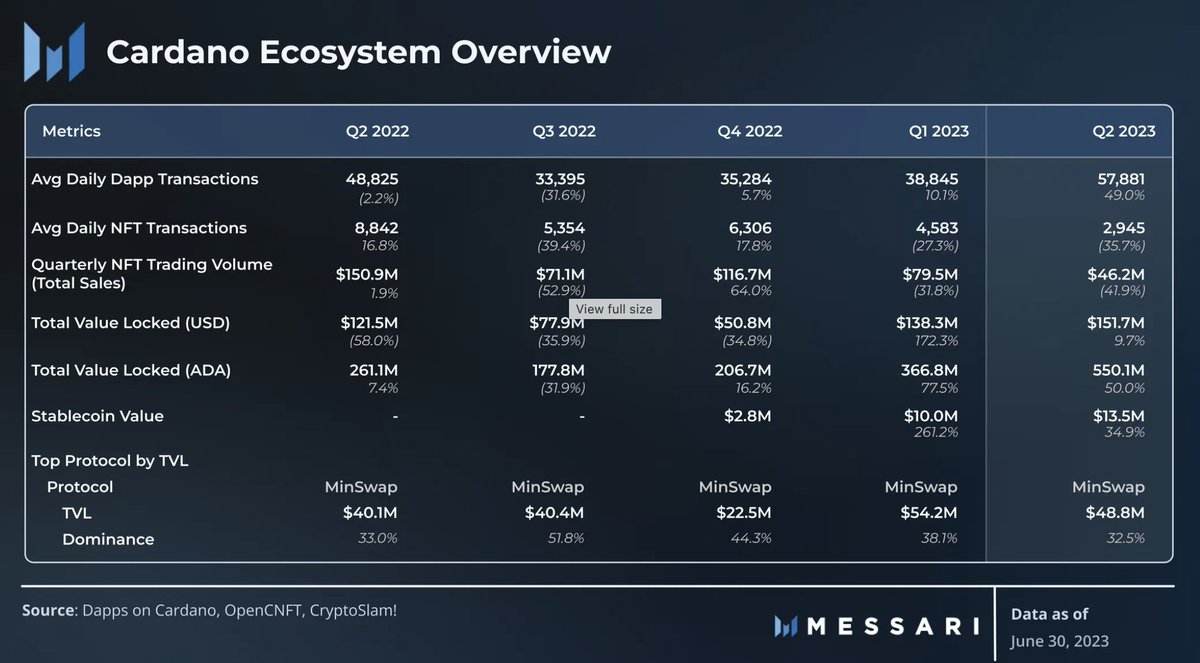Viewport: 1200px width, 663px height.
Task: Click the 550.1M ADA locked value
Action: 1120,370
